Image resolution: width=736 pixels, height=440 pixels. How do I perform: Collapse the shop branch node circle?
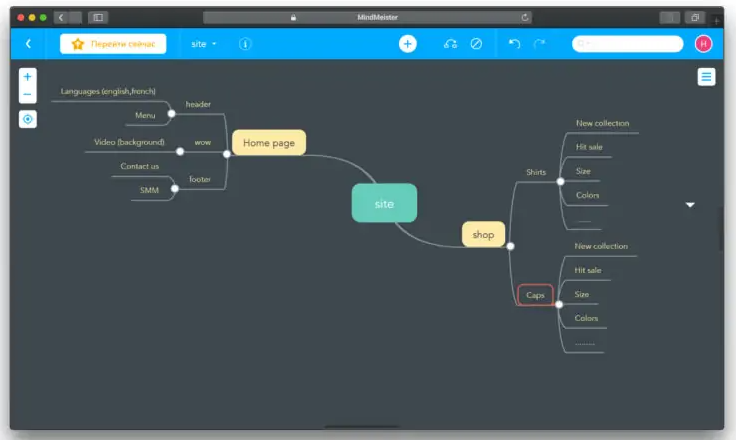click(510, 246)
